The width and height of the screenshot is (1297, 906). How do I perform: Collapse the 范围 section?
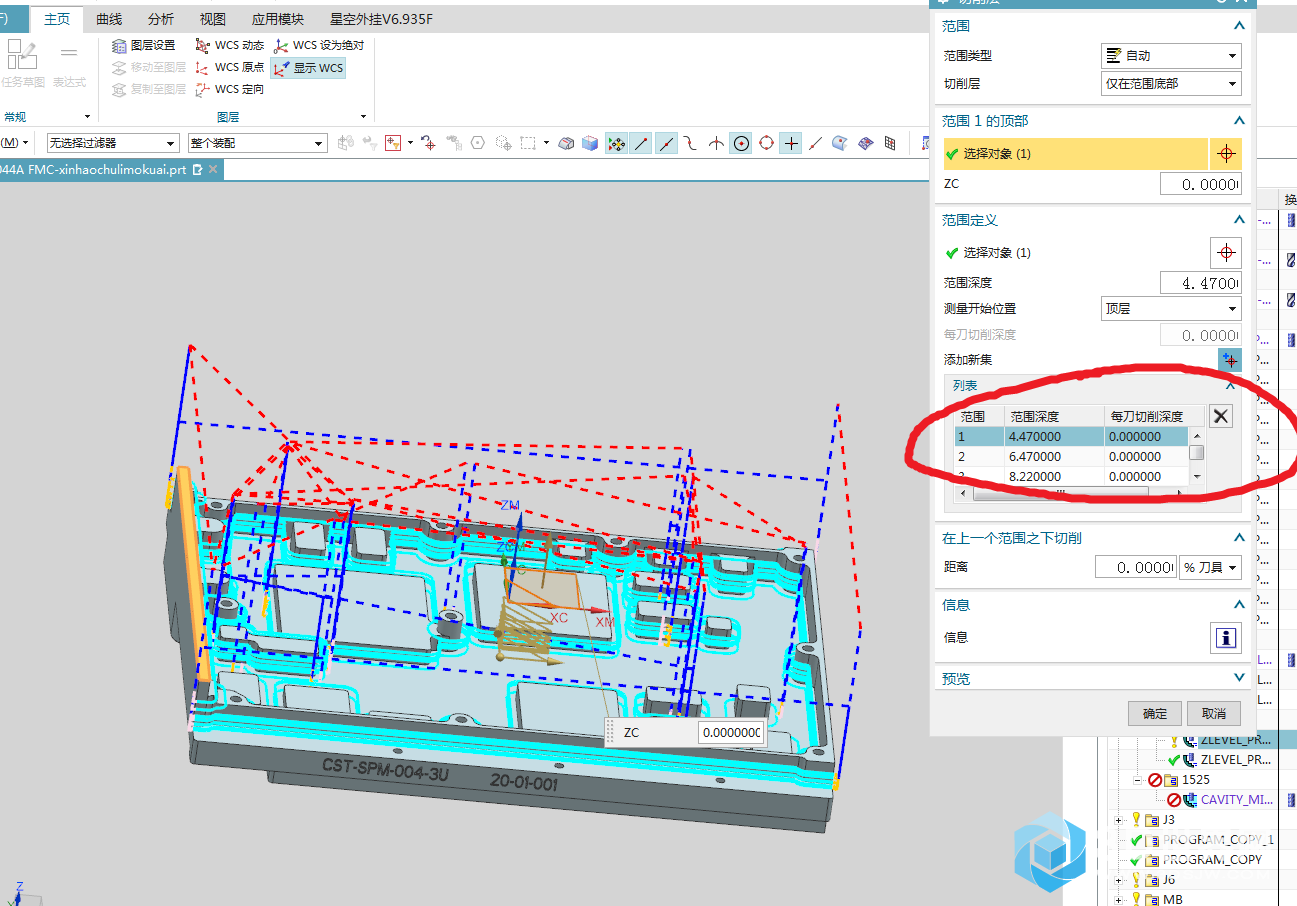pos(1239,26)
